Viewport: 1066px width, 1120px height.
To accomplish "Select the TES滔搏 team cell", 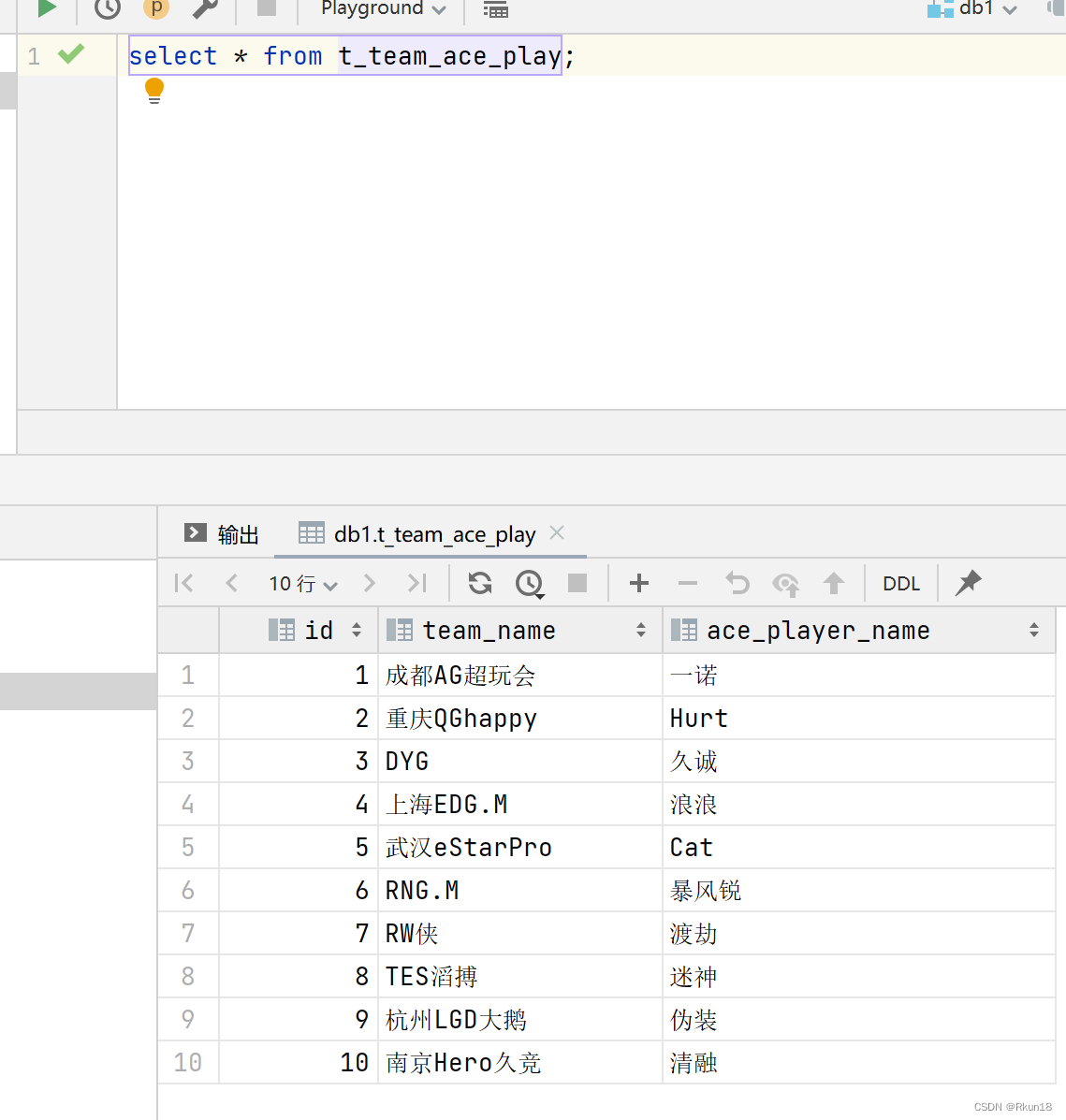I will pos(520,977).
